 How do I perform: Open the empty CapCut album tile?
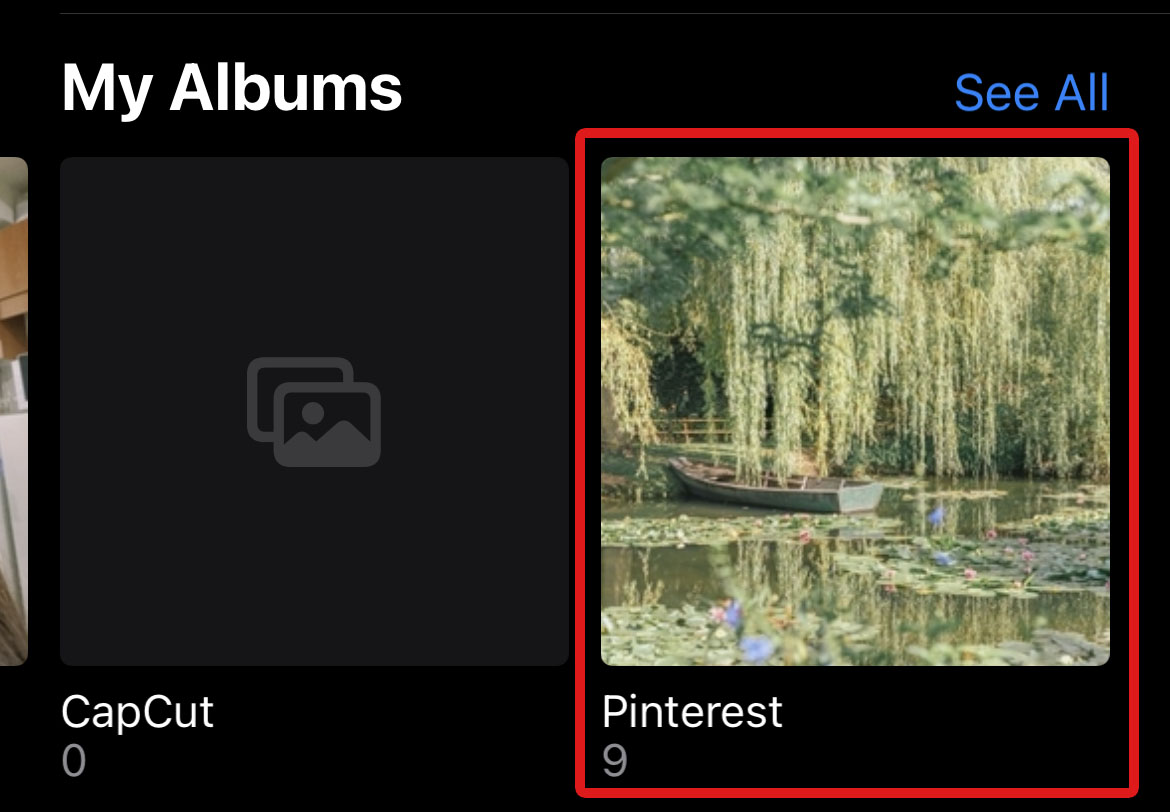pyautogui.click(x=314, y=411)
